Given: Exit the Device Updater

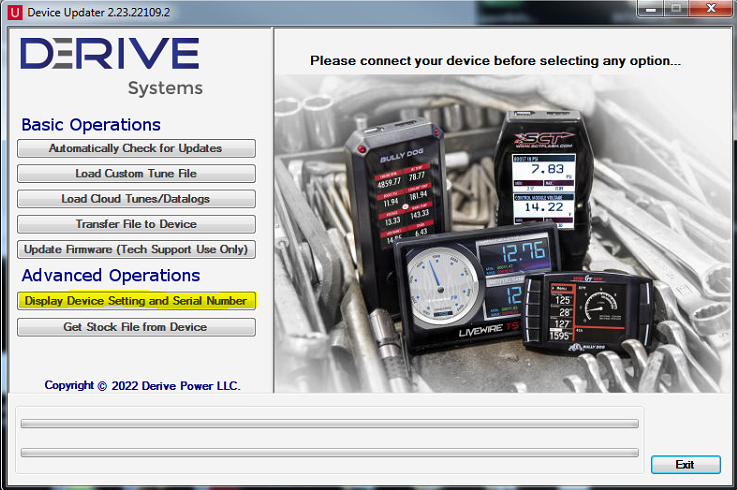Looking at the screenshot, I should point(686,465).
